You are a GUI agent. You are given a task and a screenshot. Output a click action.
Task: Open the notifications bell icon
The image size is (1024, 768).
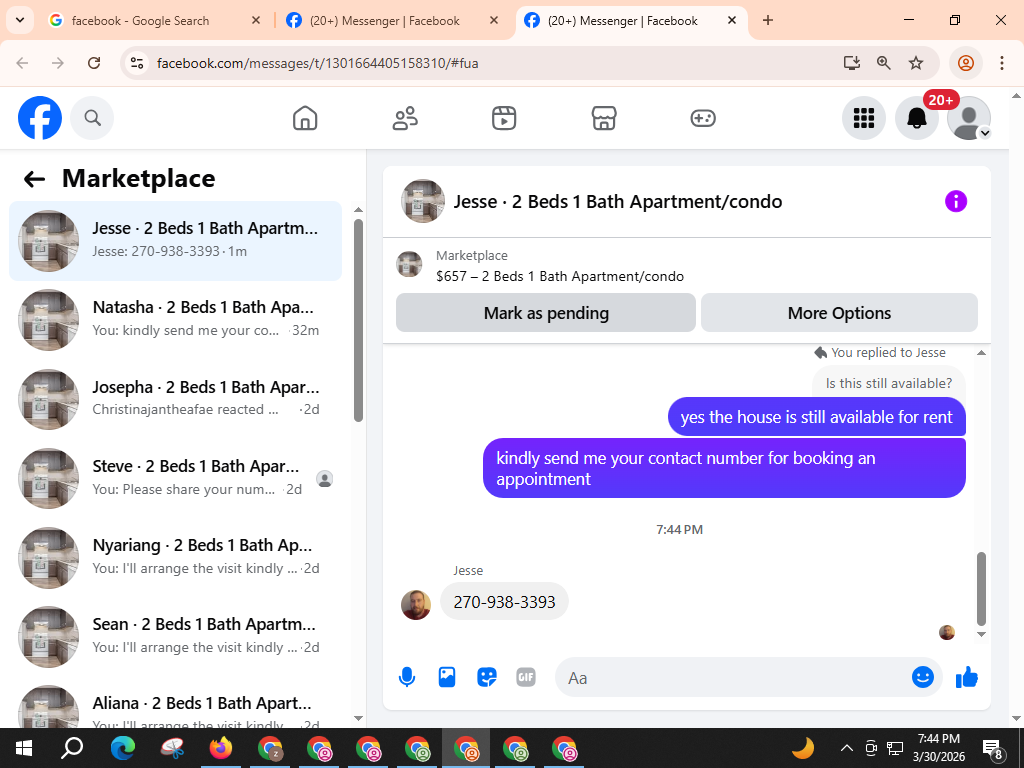click(x=916, y=118)
